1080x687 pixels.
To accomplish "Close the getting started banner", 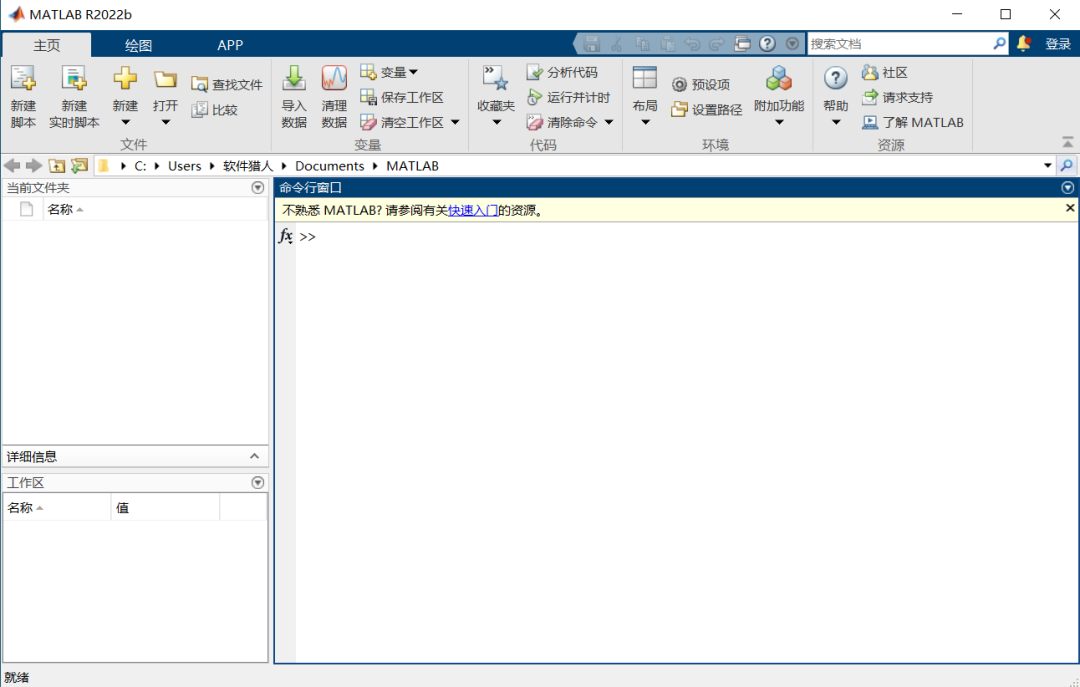I will [x=1070, y=207].
